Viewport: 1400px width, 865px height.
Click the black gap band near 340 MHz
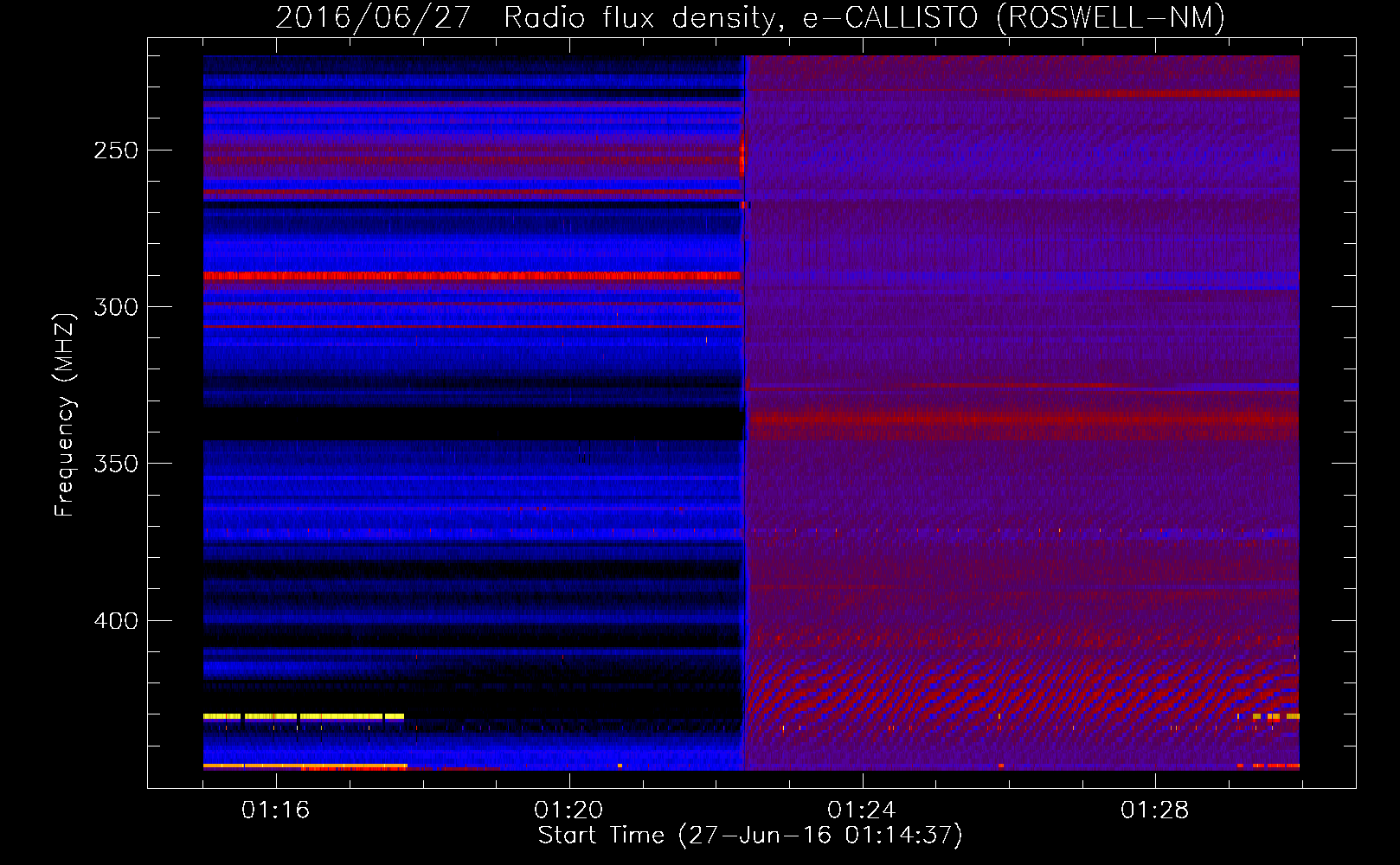tap(473, 425)
